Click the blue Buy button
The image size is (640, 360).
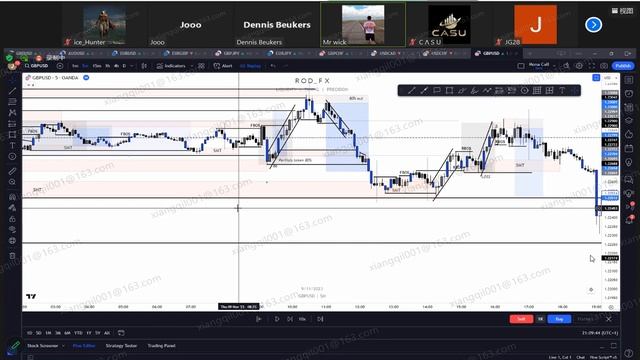559,319
